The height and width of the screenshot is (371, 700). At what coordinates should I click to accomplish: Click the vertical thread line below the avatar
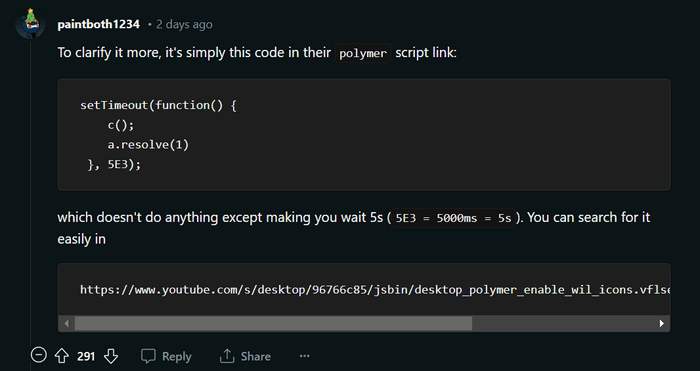[30, 192]
